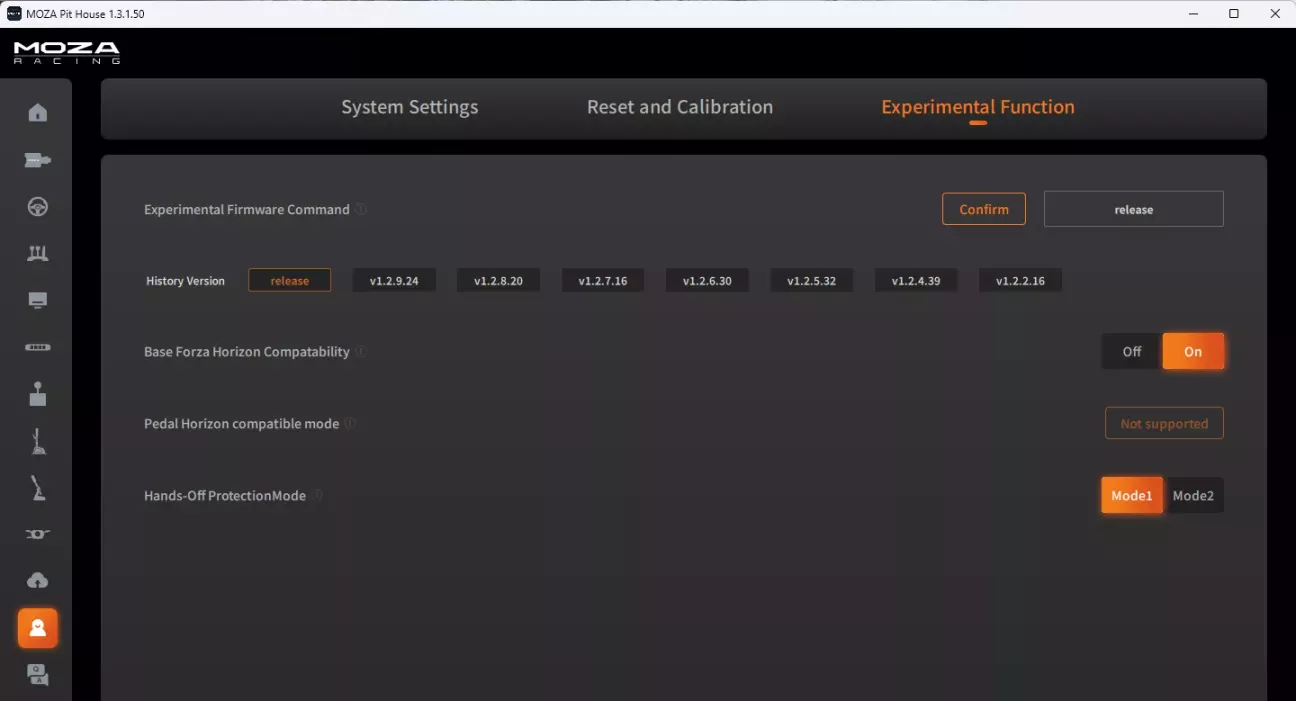Open the Experimental Function tab
The height and width of the screenshot is (701, 1296).
978,107
